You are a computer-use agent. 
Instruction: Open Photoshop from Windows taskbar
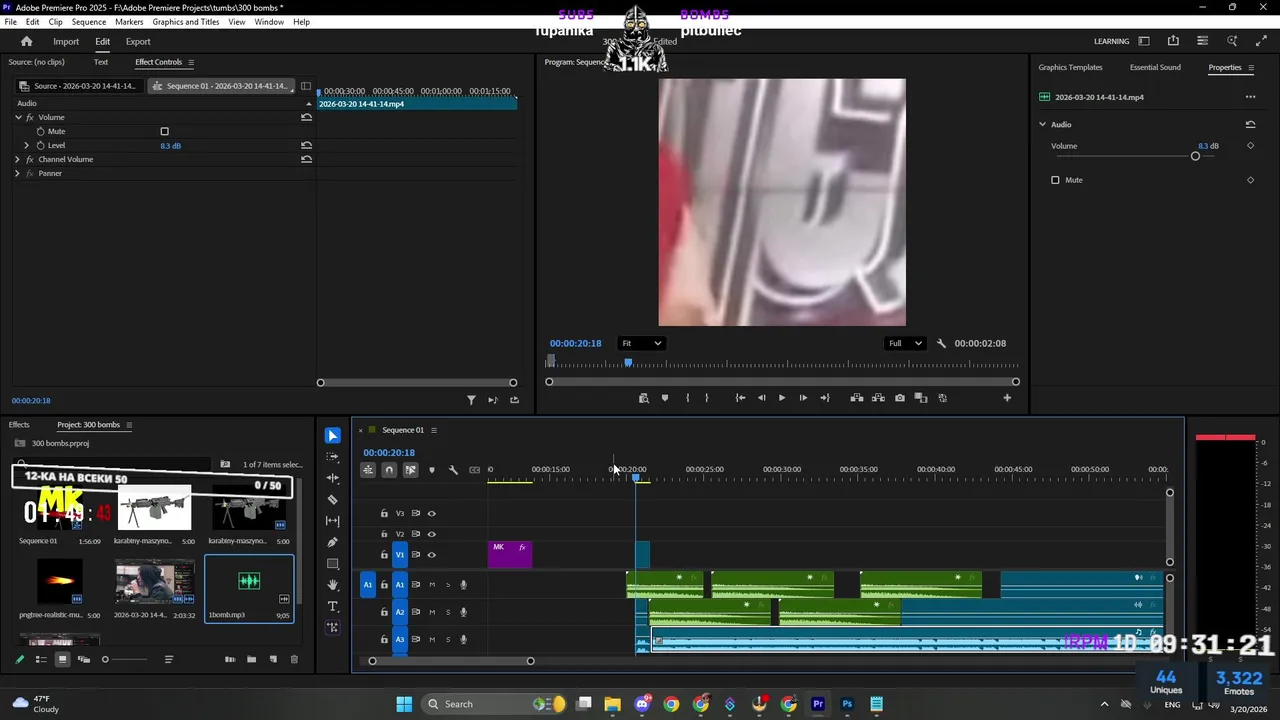847,704
